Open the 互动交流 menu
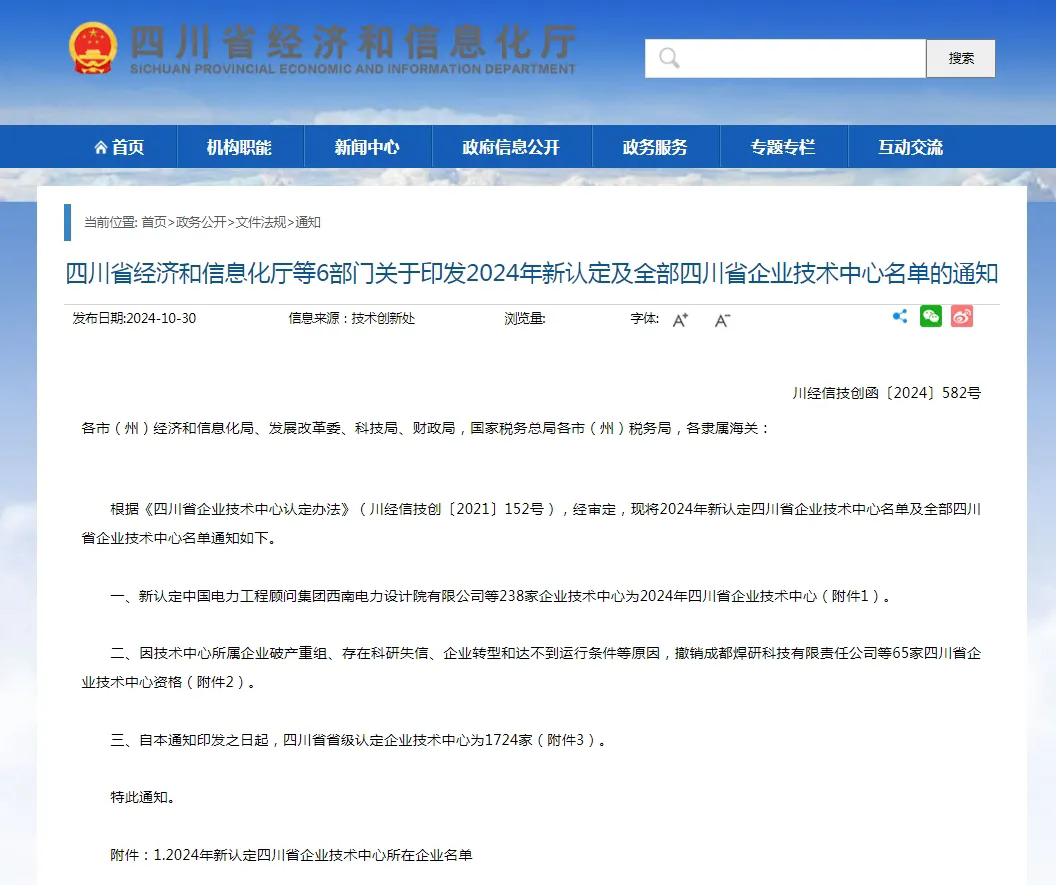This screenshot has height=885, width=1056. coord(910,147)
